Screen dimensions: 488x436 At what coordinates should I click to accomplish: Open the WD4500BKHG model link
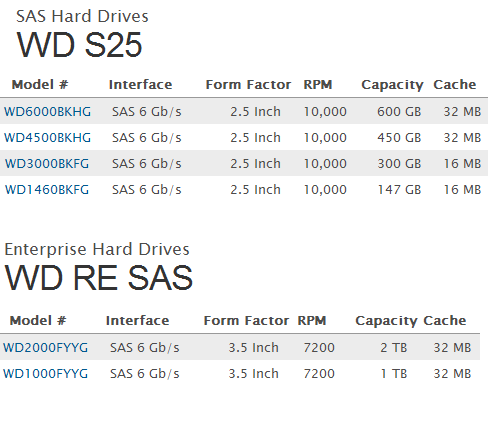[x=47, y=138]
